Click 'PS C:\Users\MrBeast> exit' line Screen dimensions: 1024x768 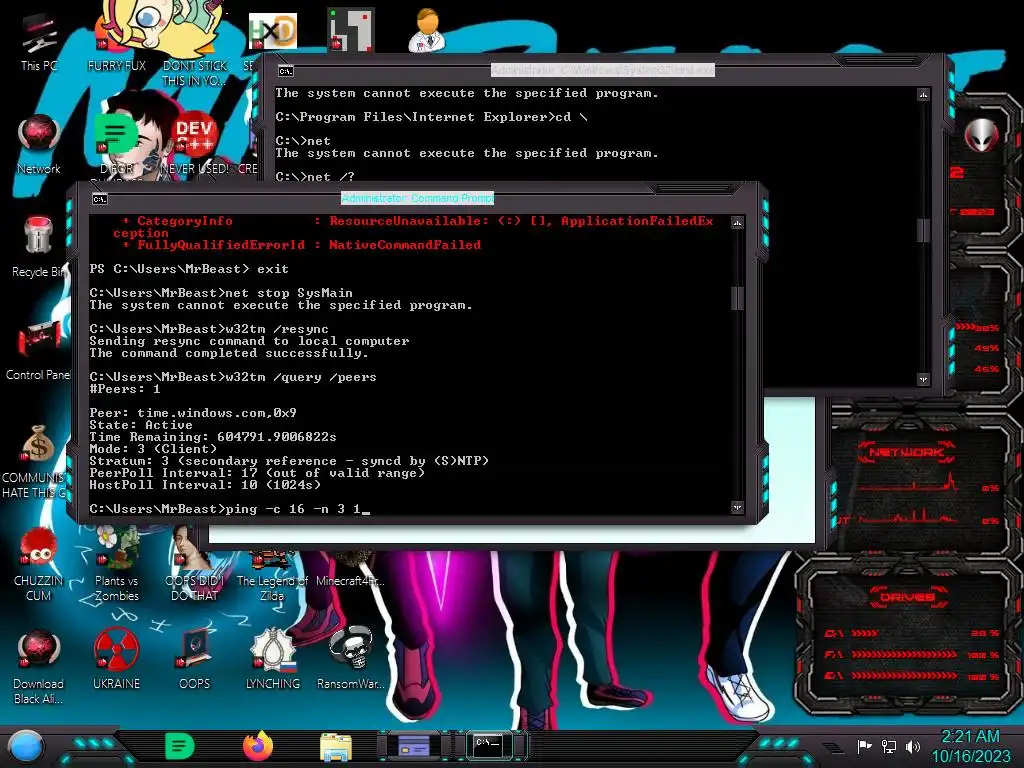[x=189, y=269]
